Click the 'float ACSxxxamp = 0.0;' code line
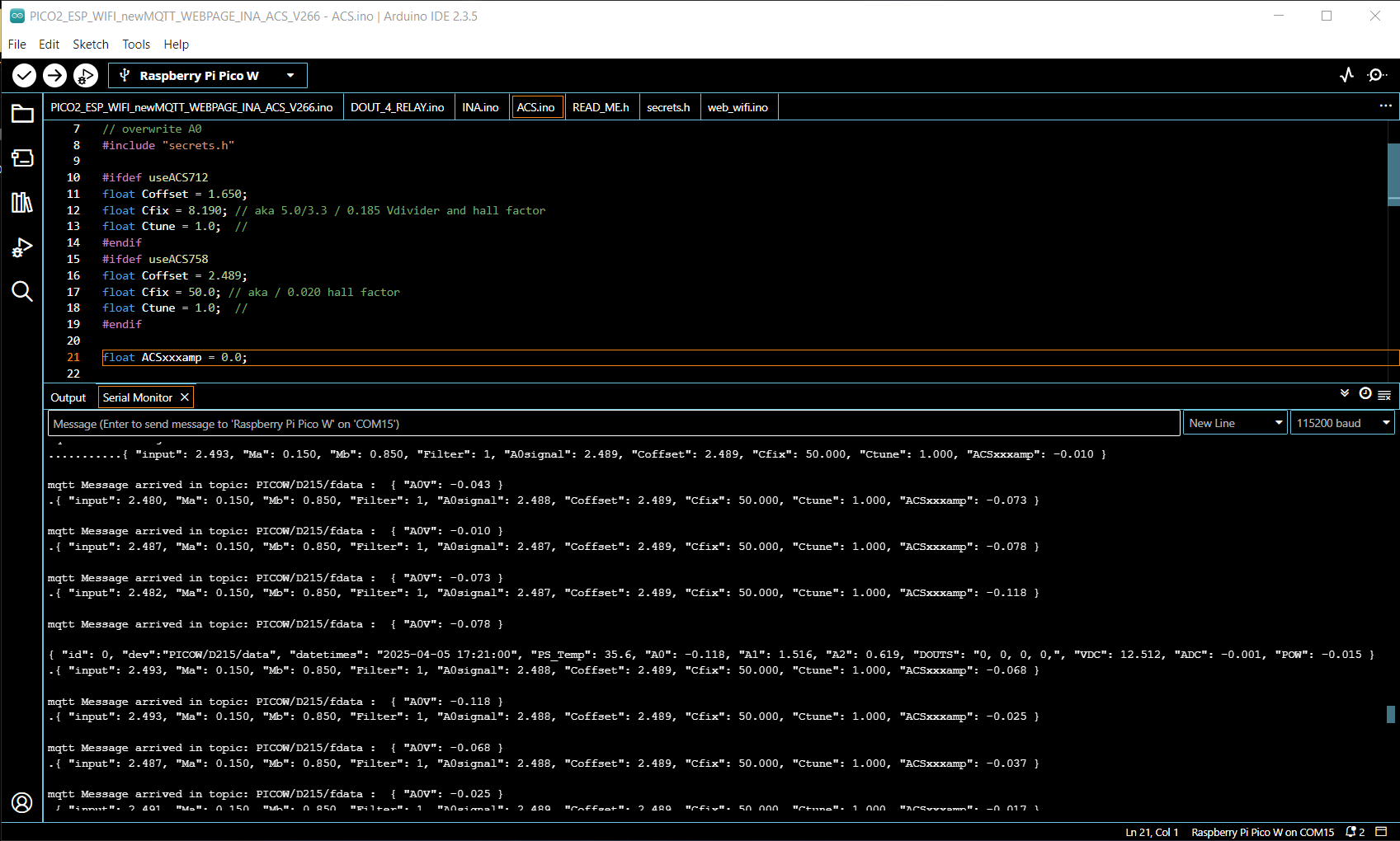Screen dimensions: 1400x841 coord(175,357)
